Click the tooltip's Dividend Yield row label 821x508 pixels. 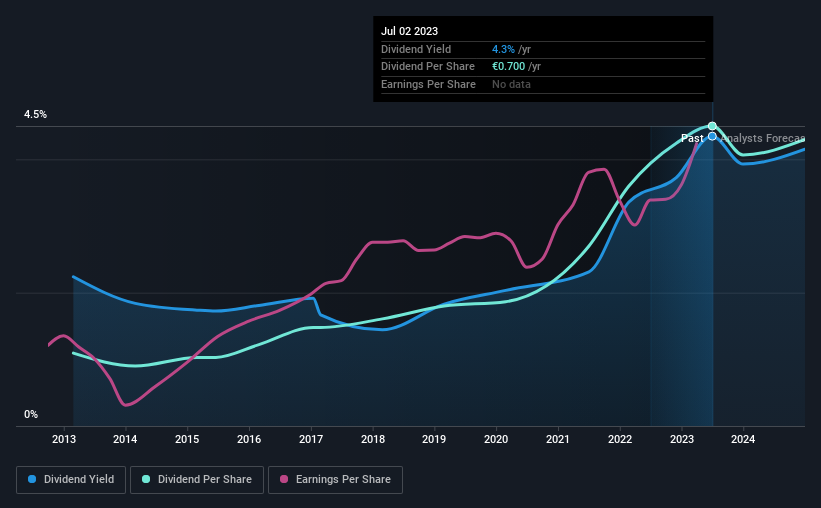[x=416, y=49]
